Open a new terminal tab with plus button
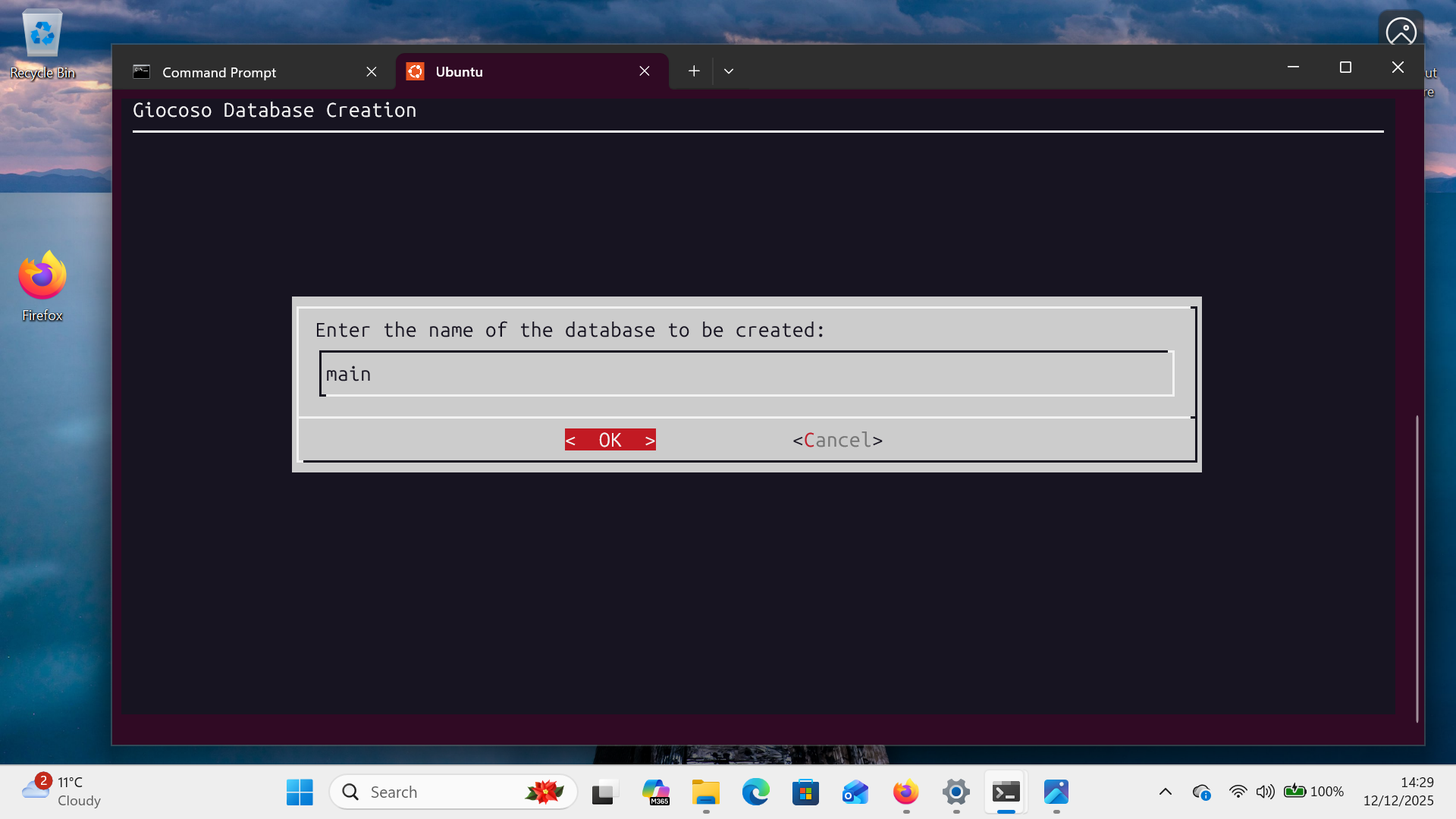 [693, 71]
